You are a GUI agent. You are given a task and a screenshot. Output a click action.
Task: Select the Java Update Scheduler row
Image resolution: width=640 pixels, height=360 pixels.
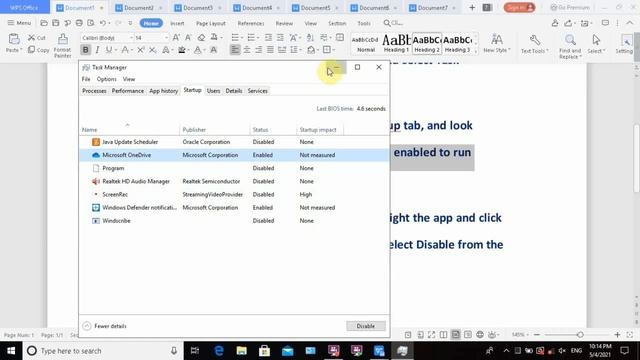[234, 142]
